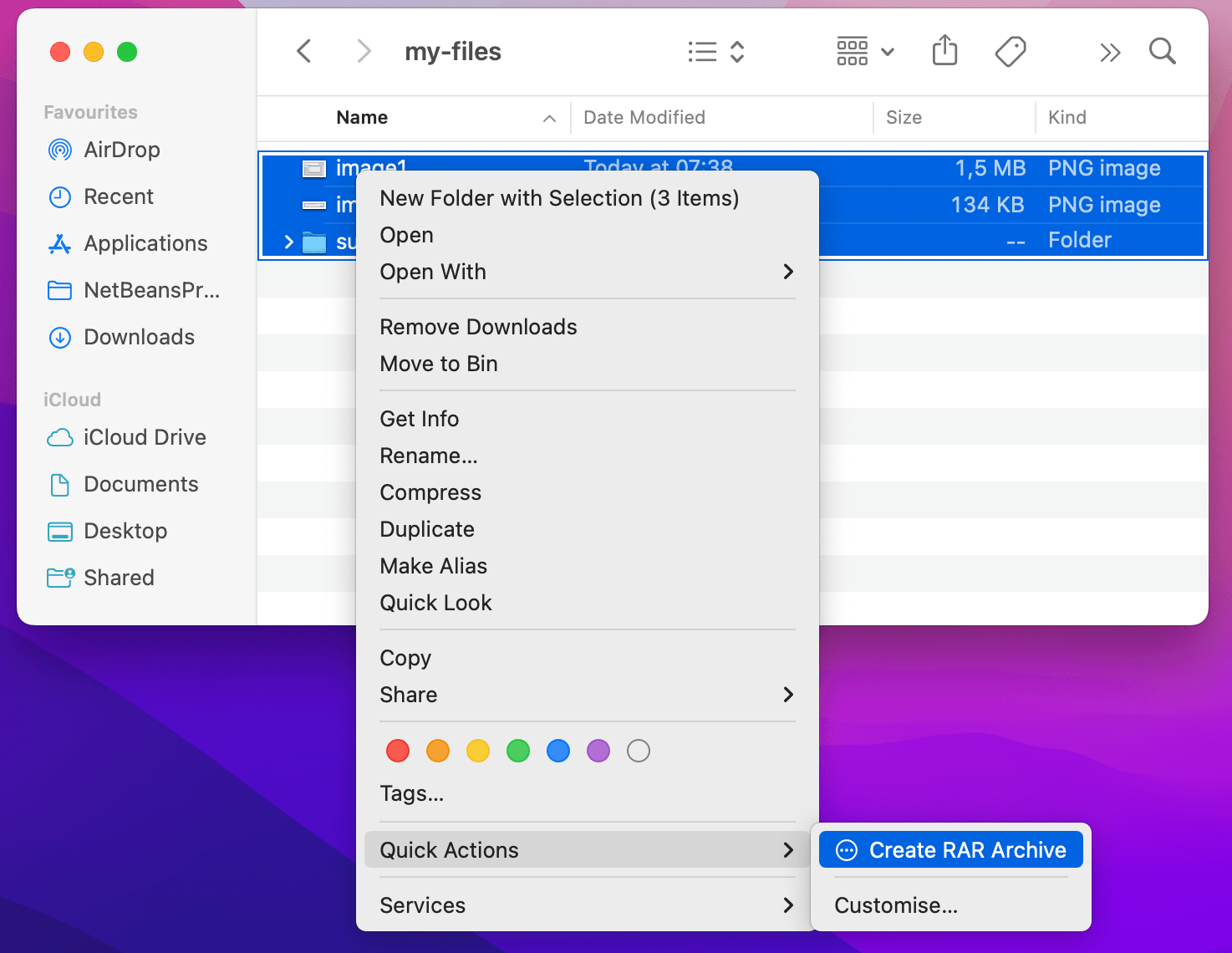Expand the selected subfolder's disclosure triangle

tap(288, 242)
